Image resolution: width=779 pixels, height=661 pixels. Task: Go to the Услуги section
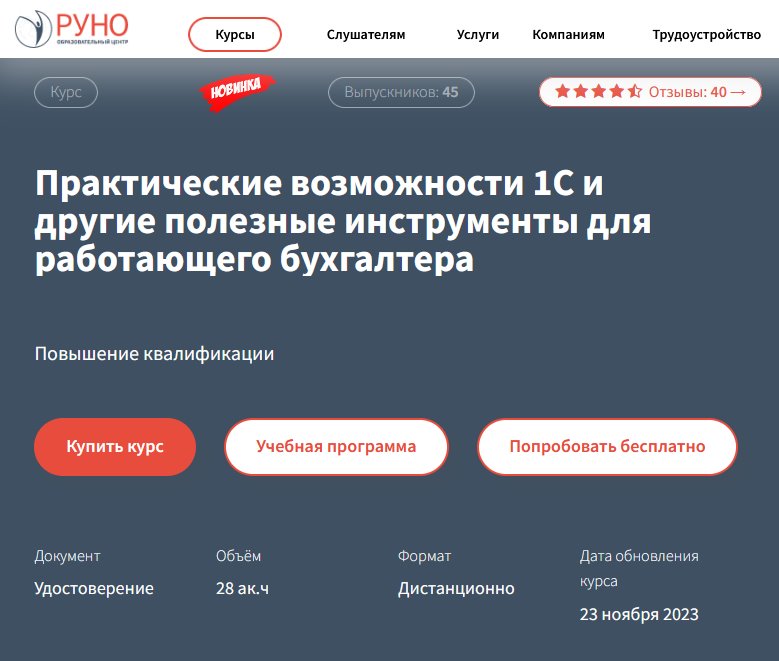pyautogui.click(x=478, y=34)
